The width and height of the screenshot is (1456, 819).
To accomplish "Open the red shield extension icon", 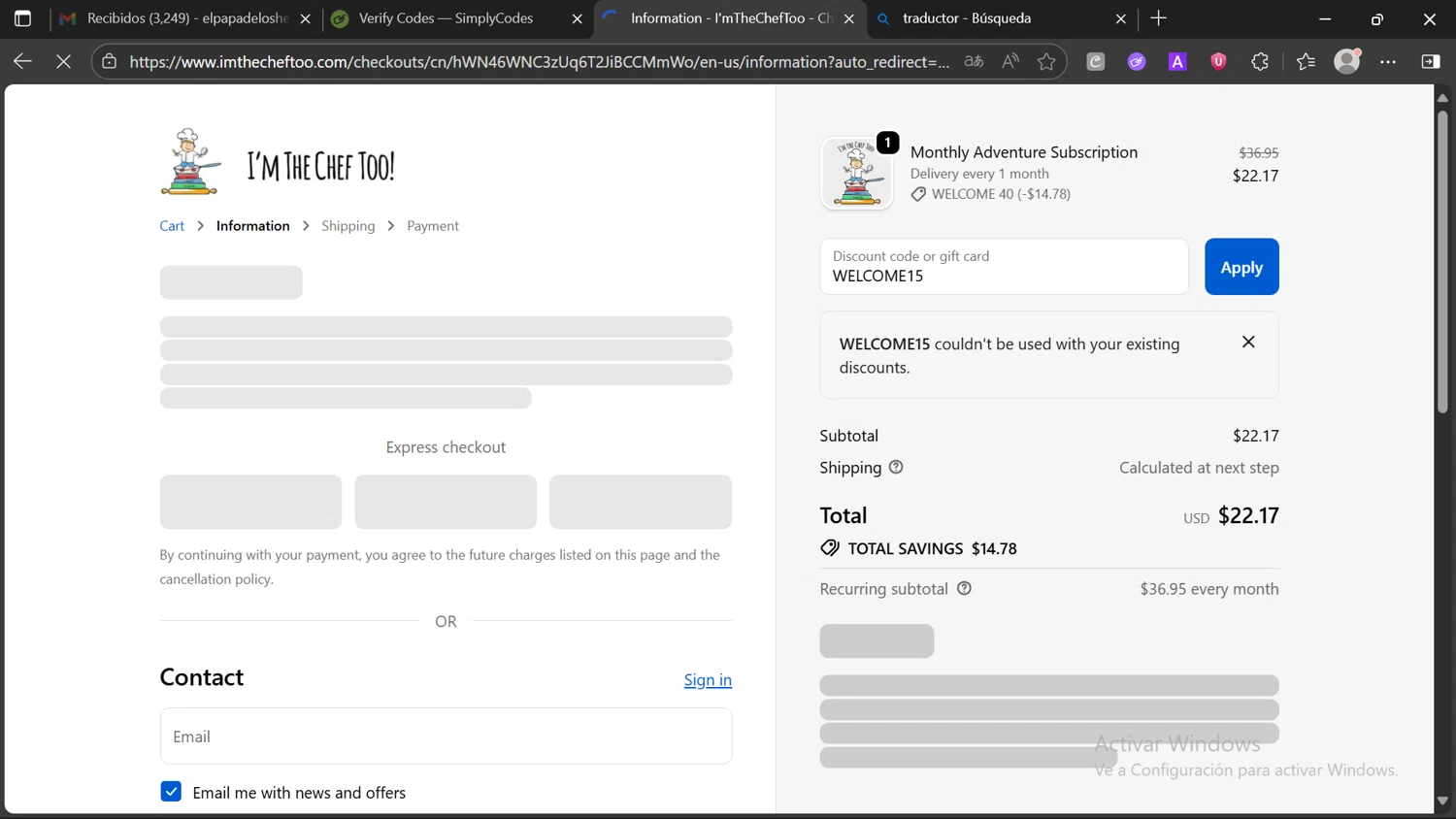I will pos(1219,61).
